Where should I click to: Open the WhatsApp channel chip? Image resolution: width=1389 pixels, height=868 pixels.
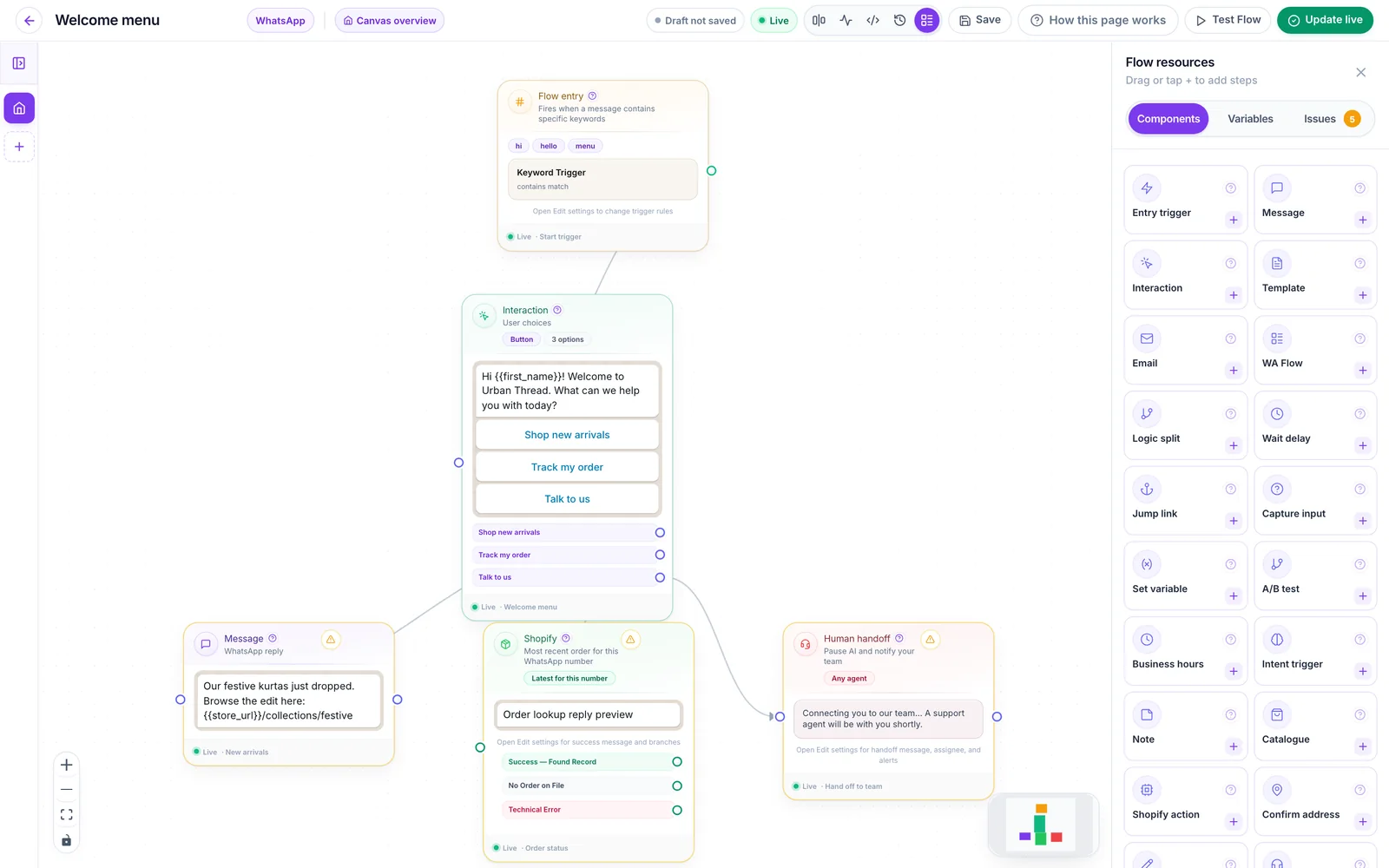pyautogui.click(x=280, y=21)
